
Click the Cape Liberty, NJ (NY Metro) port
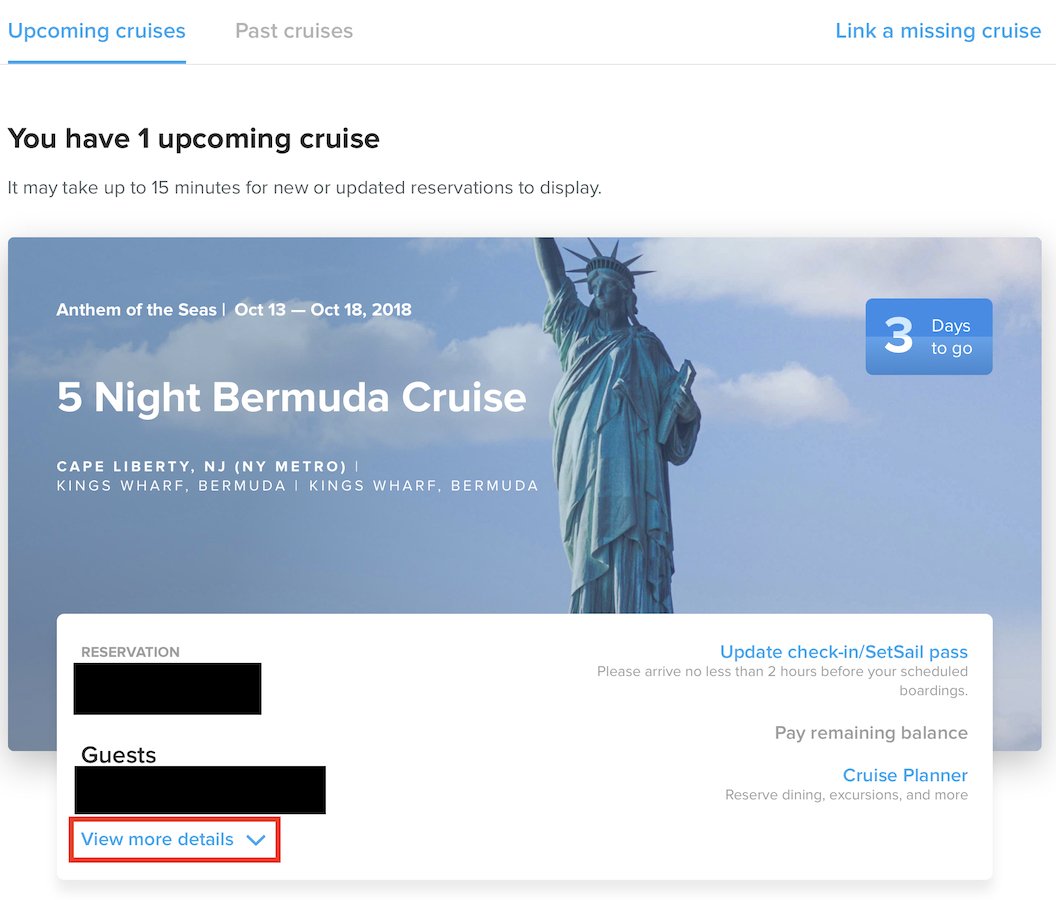tap(201, 466)
